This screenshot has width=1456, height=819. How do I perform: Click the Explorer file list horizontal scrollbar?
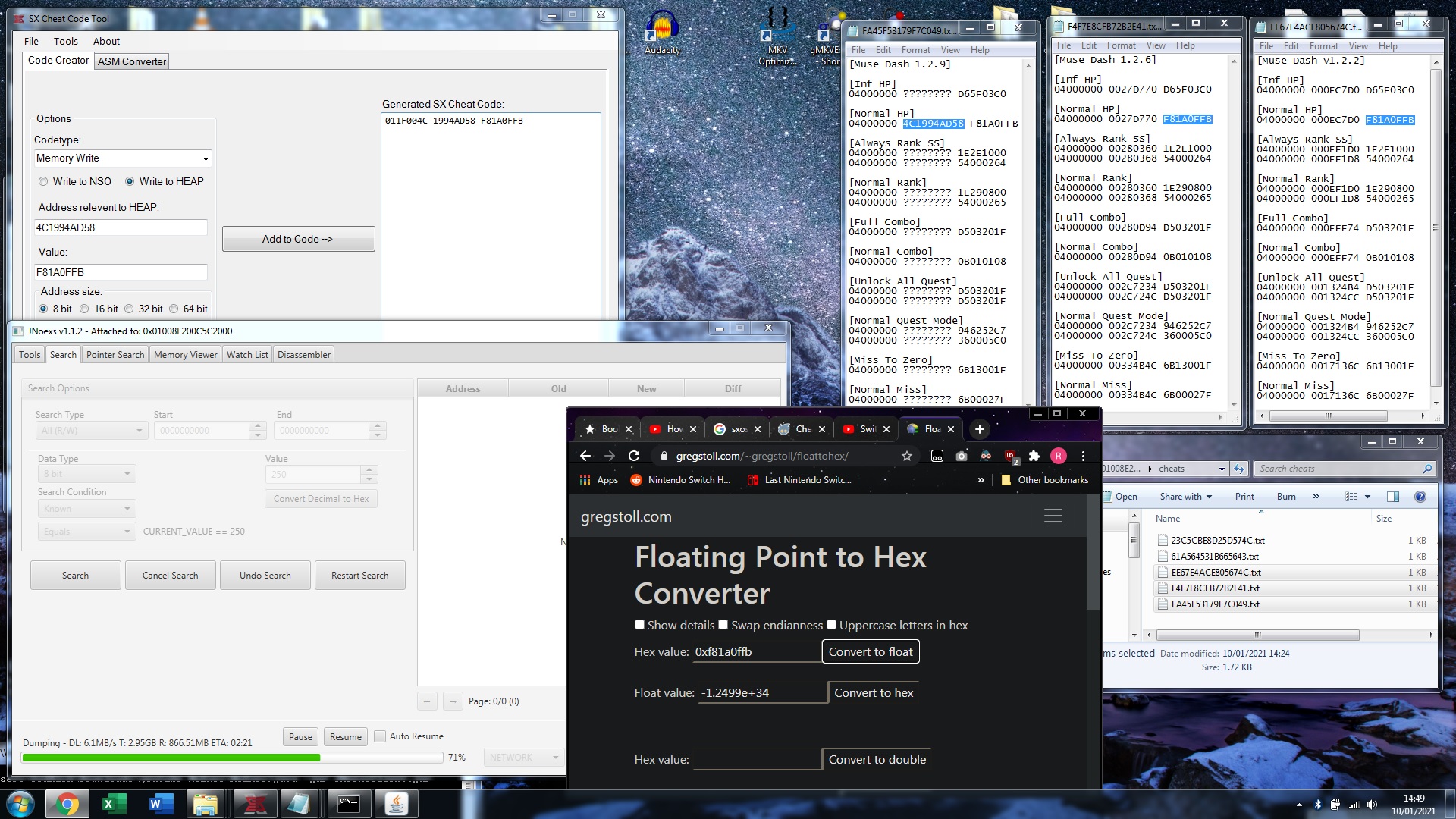[1257, 635]
